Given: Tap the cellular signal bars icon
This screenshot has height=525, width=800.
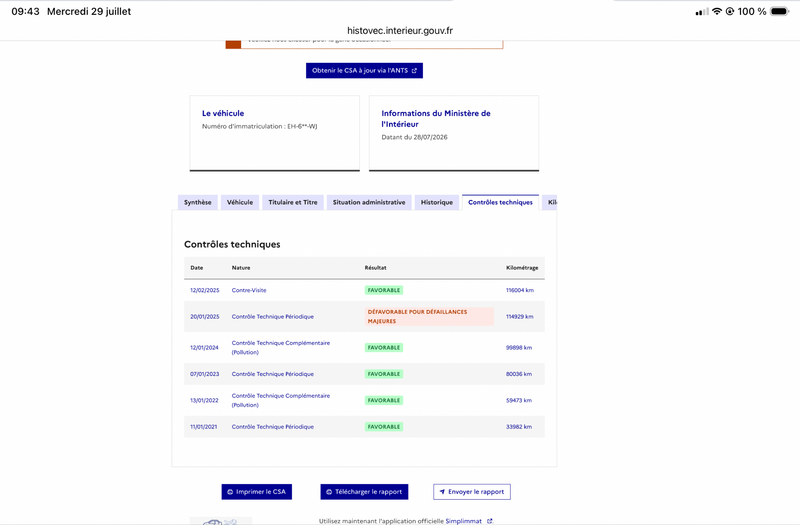Looking at the screenshot, I should (x=702, y=12).
